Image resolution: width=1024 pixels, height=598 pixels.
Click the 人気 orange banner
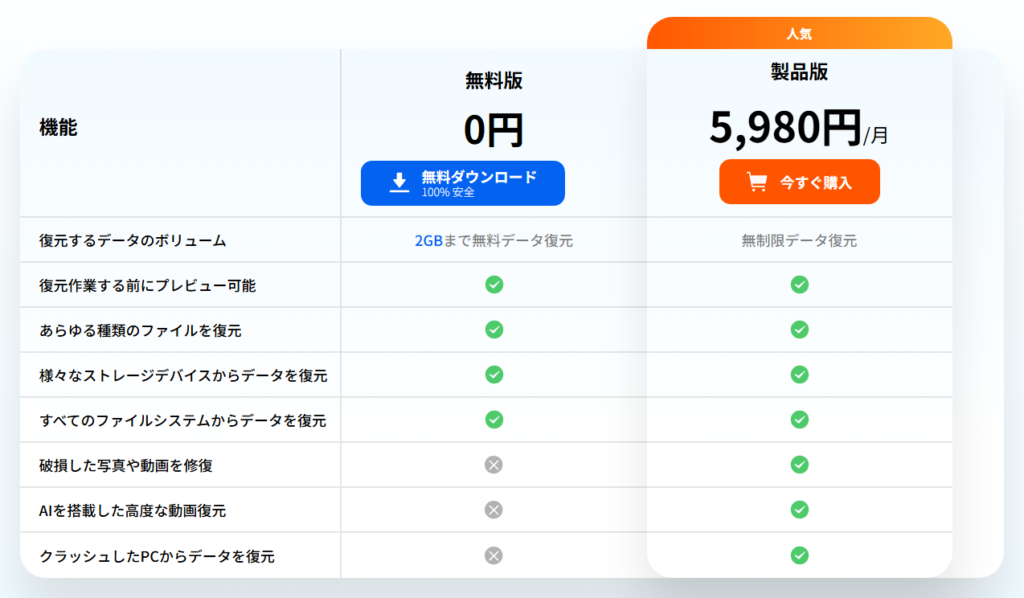[799, 33]
